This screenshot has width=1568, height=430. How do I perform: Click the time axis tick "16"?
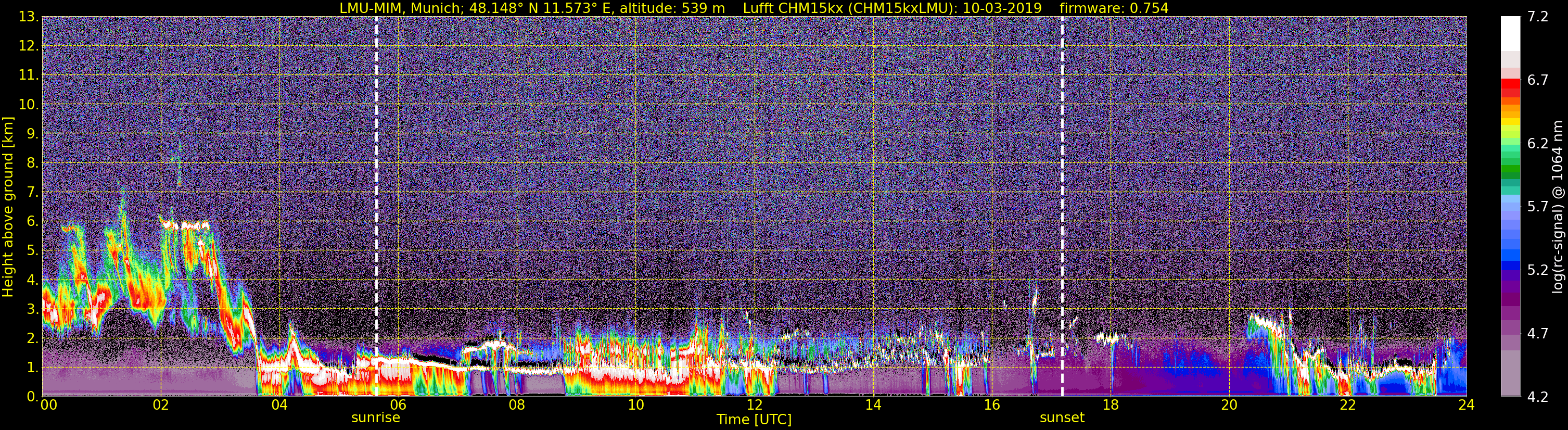[991, 405]
